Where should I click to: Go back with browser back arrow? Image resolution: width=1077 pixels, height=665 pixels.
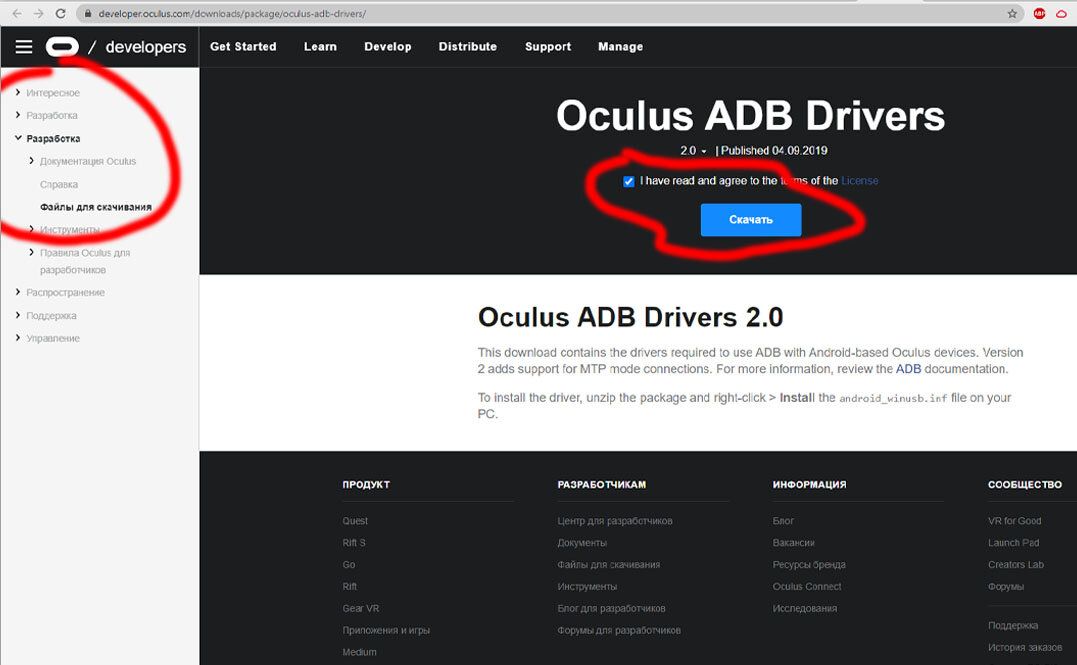(17, 13)
